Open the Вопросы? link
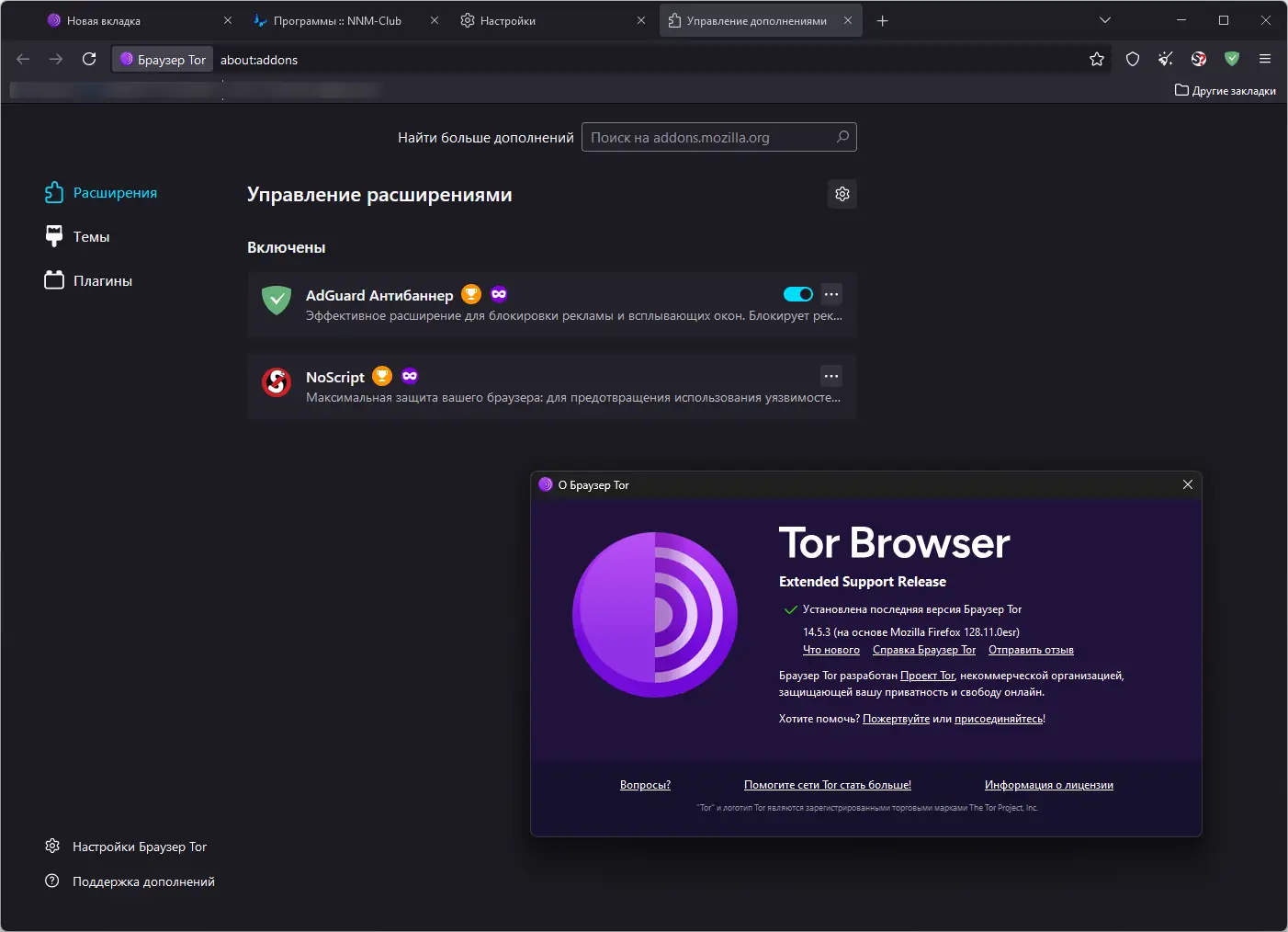This screenshot has height=932, width=1288. pos(645,785)
